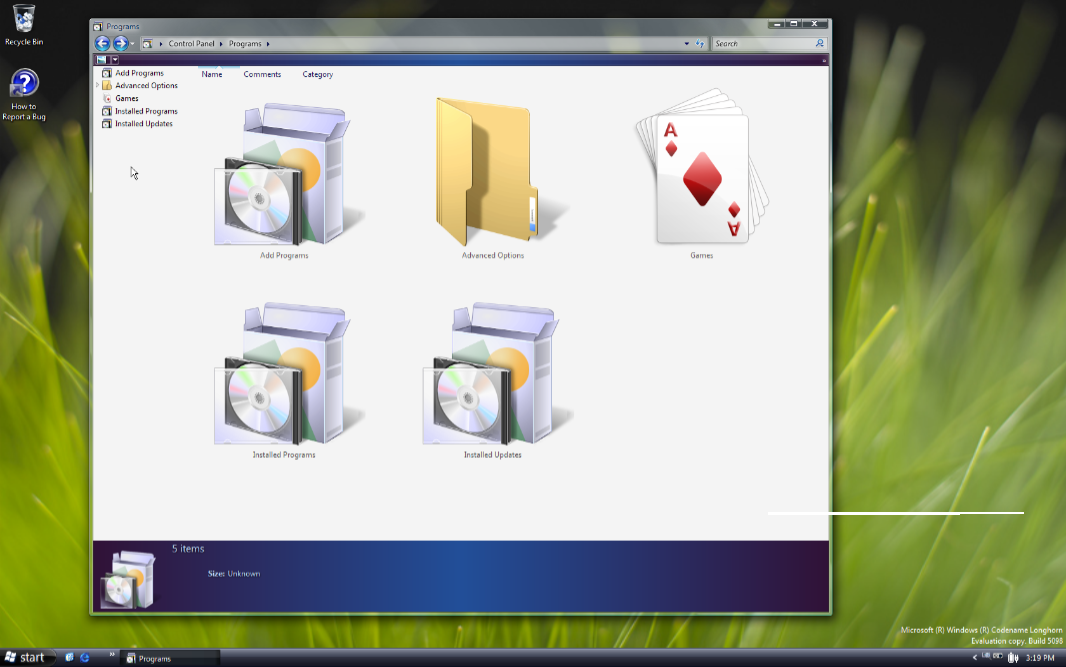Click the Forward navigation arrow
1066x667 pixels.
(120, 44)
